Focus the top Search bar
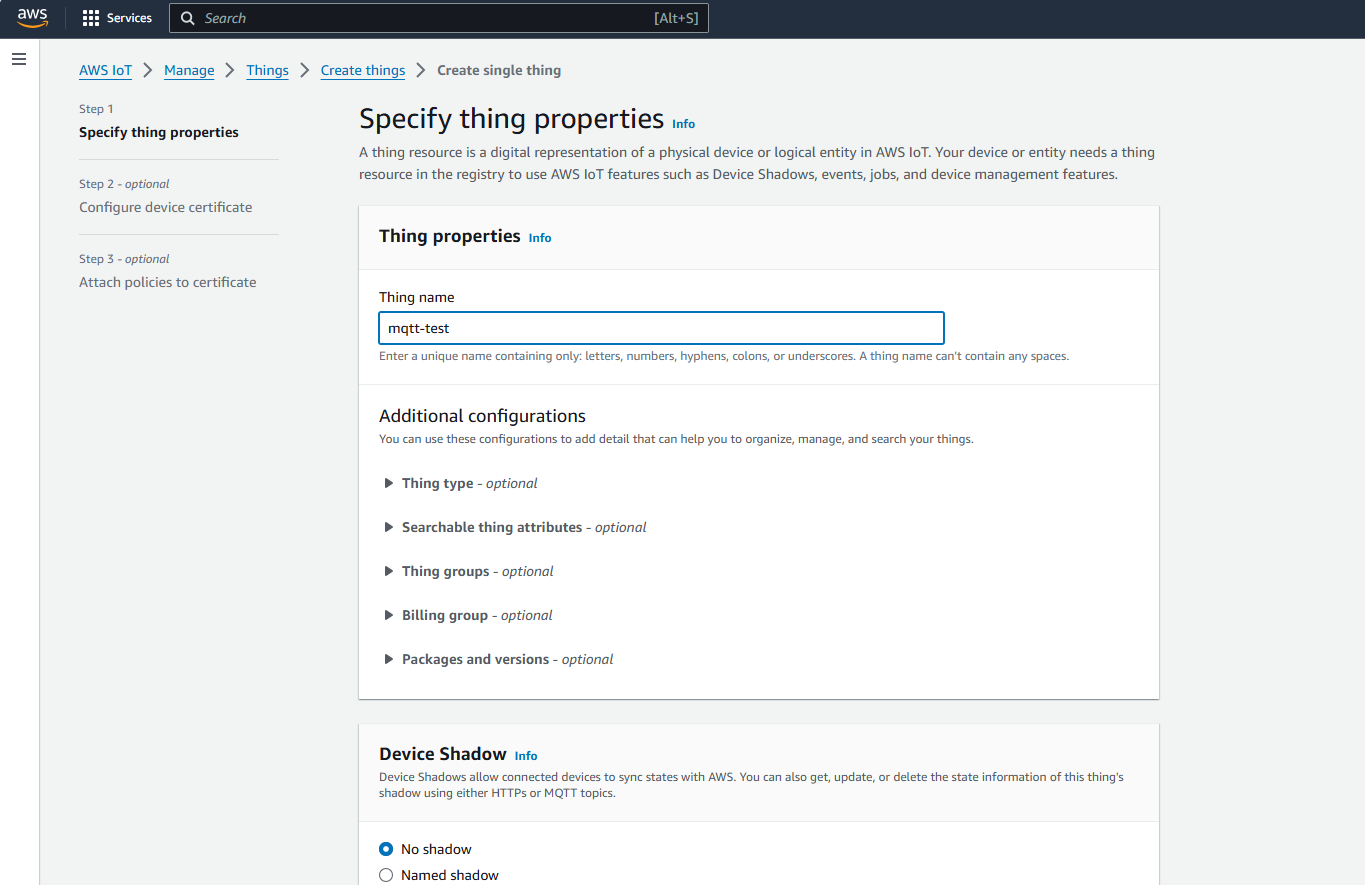 click(x=439, y=18)
